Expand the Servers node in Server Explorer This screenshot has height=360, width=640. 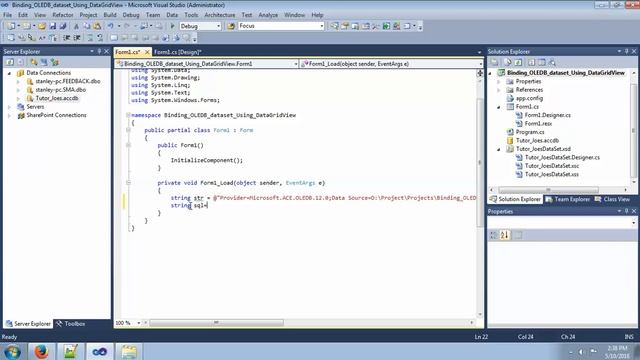[x=9, y=107]
